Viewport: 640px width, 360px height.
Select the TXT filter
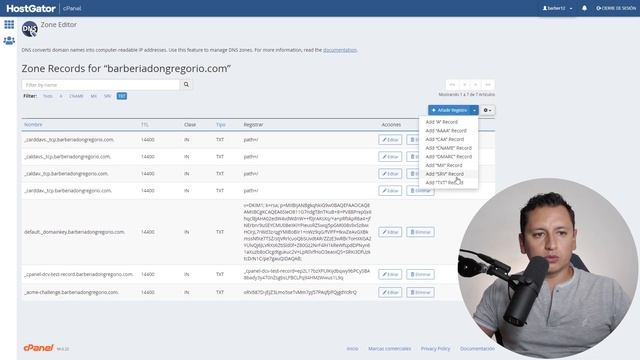point(122,96)
